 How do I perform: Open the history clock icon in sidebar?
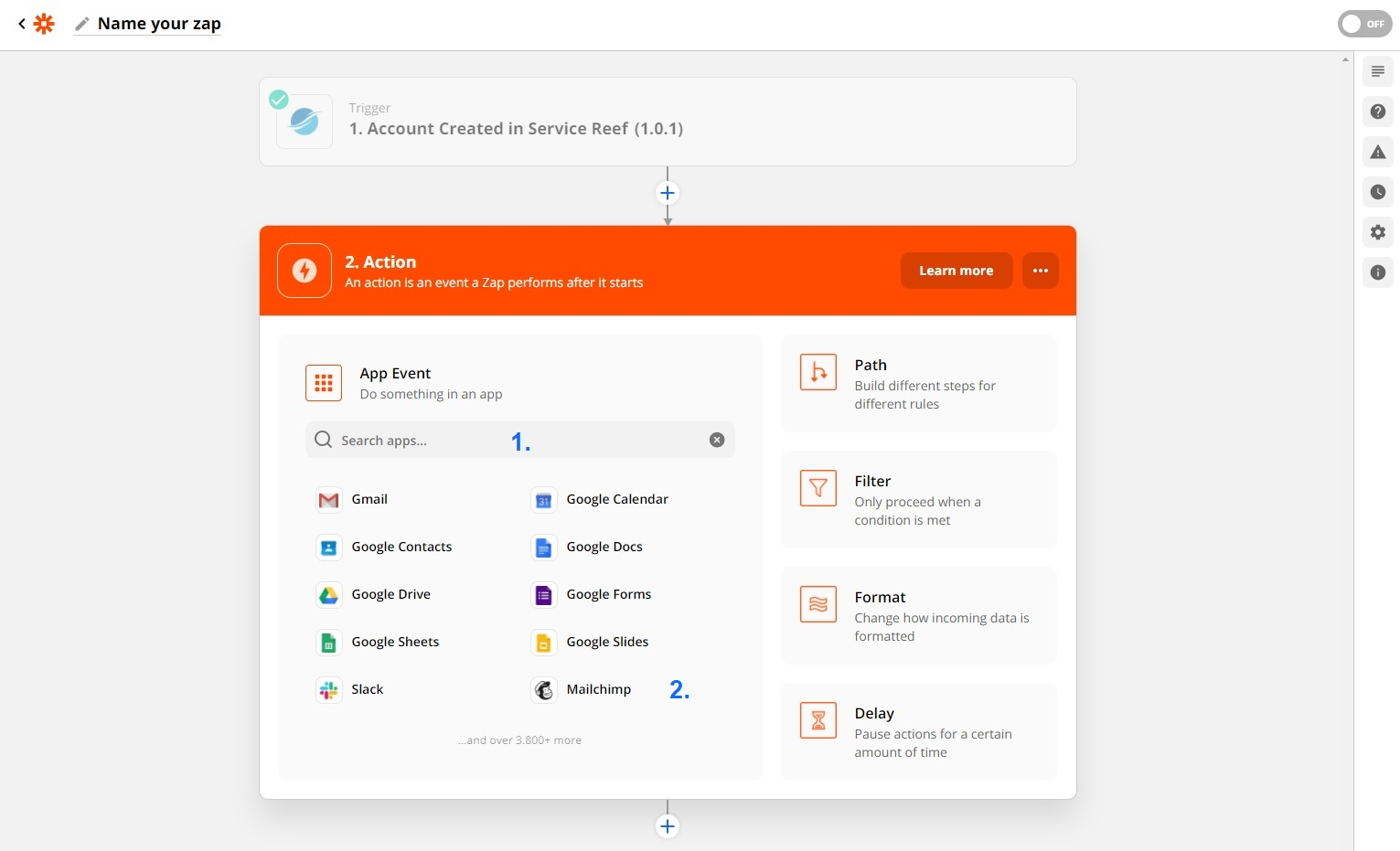click(1378, 192)
